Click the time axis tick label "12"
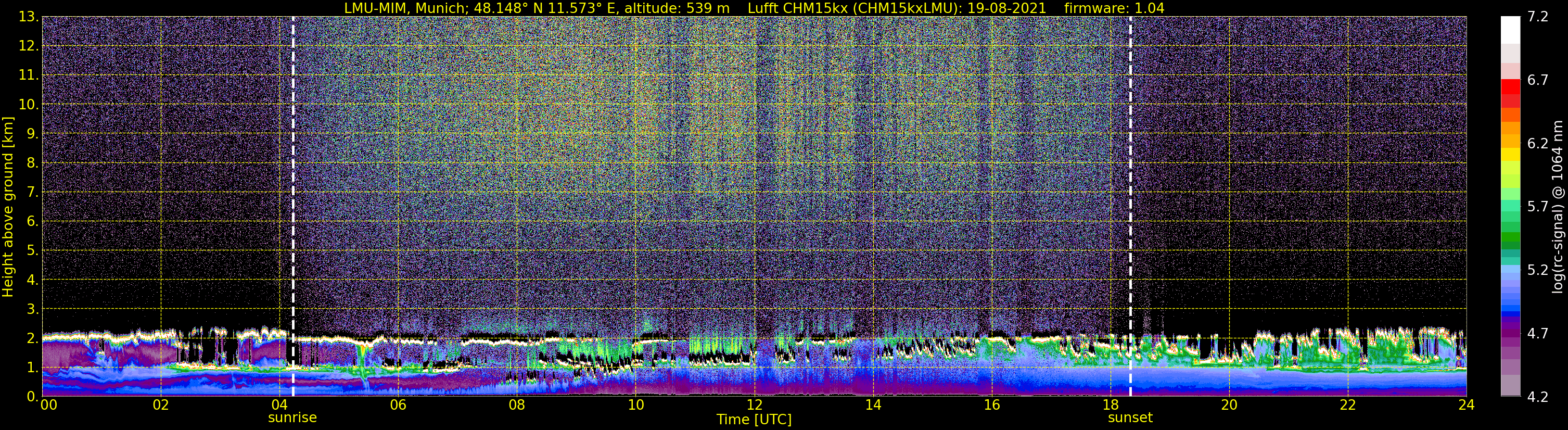Screen dimensions: 1568x430 click(754, 405)
